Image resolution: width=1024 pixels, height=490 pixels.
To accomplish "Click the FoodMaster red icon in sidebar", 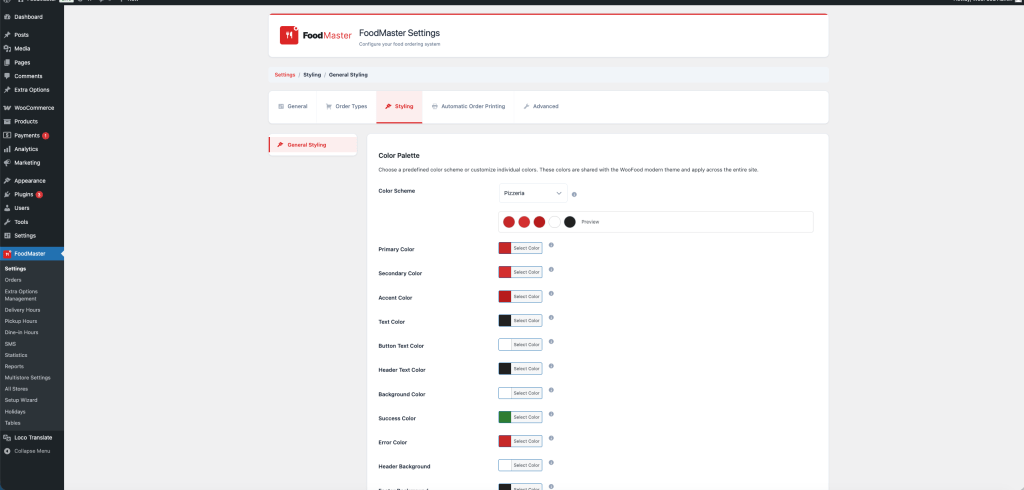I will 7,253.
